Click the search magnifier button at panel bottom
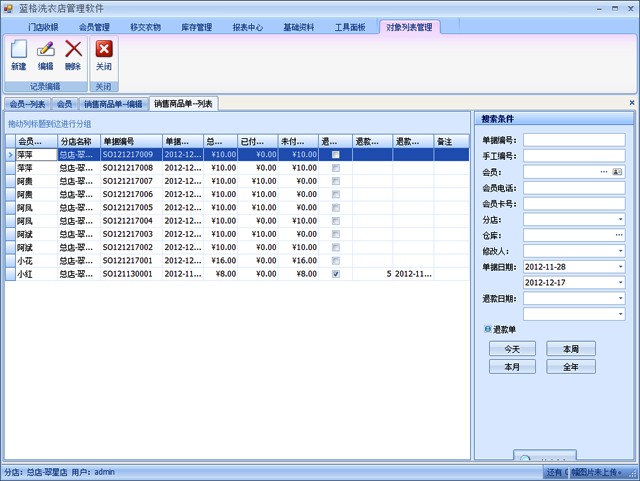 coord(544,455)
